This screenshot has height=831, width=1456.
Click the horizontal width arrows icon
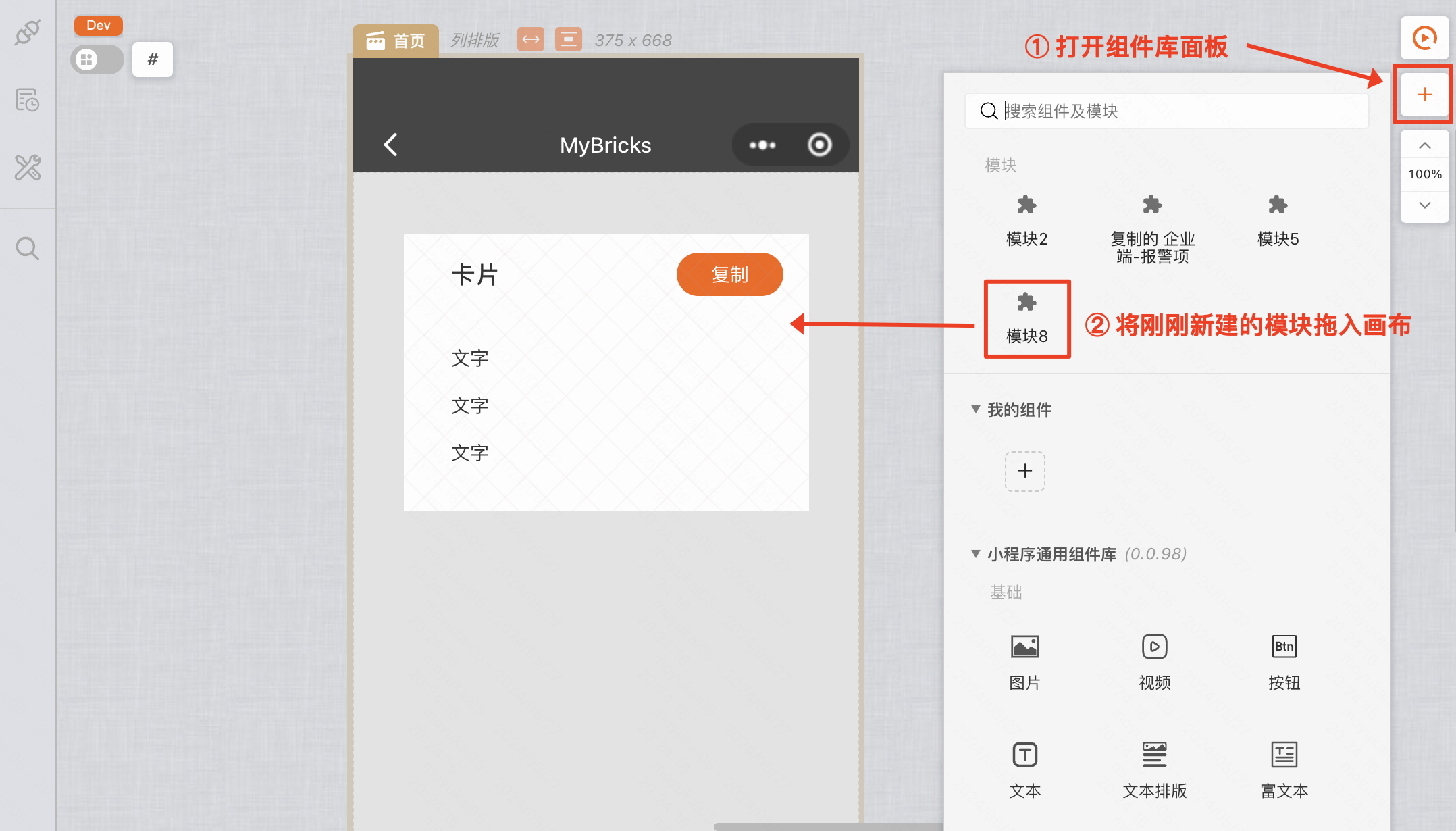(x=531, y=39)
